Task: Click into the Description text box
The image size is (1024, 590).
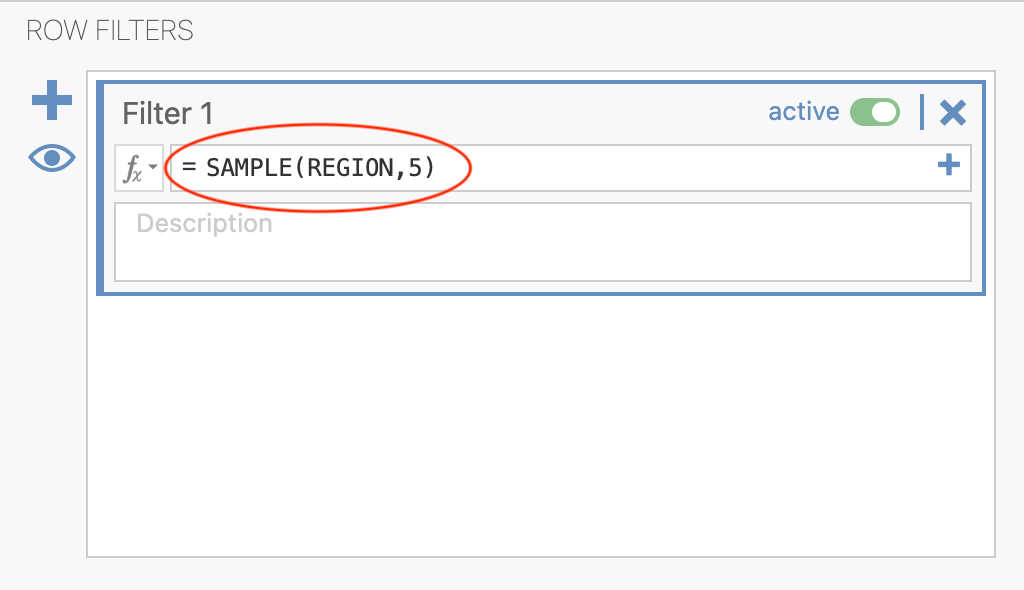Action: [x=543, y=242]
